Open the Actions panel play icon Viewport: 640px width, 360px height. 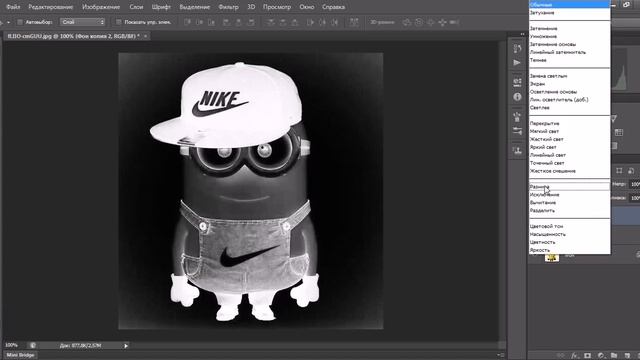click(517, 62)
